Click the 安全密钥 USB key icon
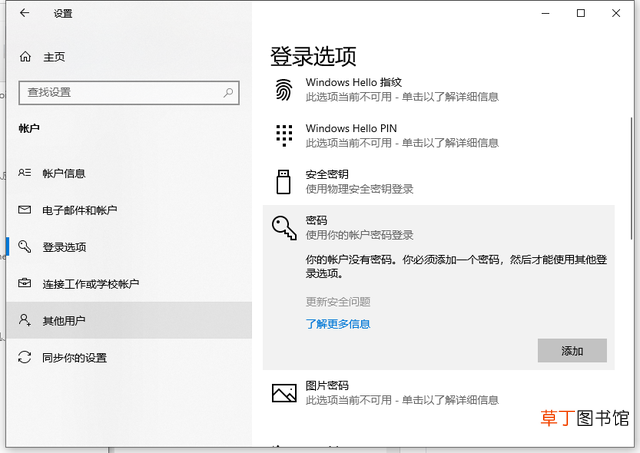This screenshot has width=640, height=453. (x=284, y=182)
